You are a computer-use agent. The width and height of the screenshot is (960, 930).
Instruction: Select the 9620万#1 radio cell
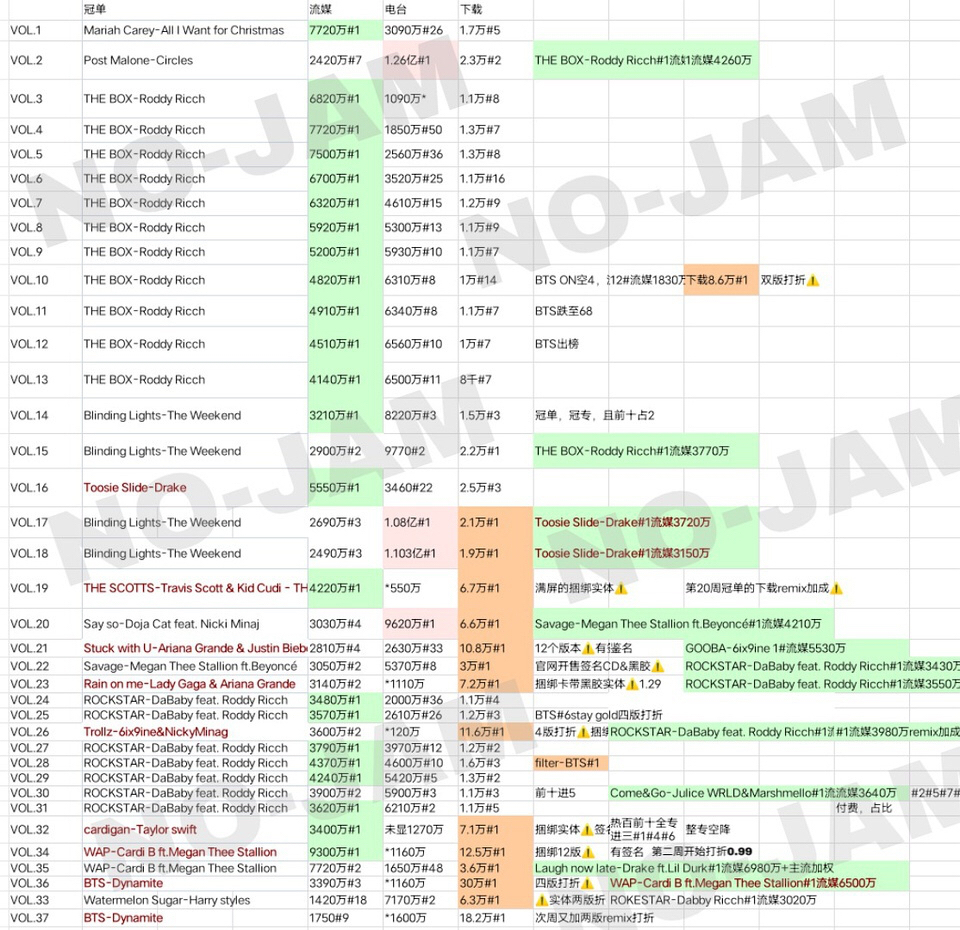421,624
